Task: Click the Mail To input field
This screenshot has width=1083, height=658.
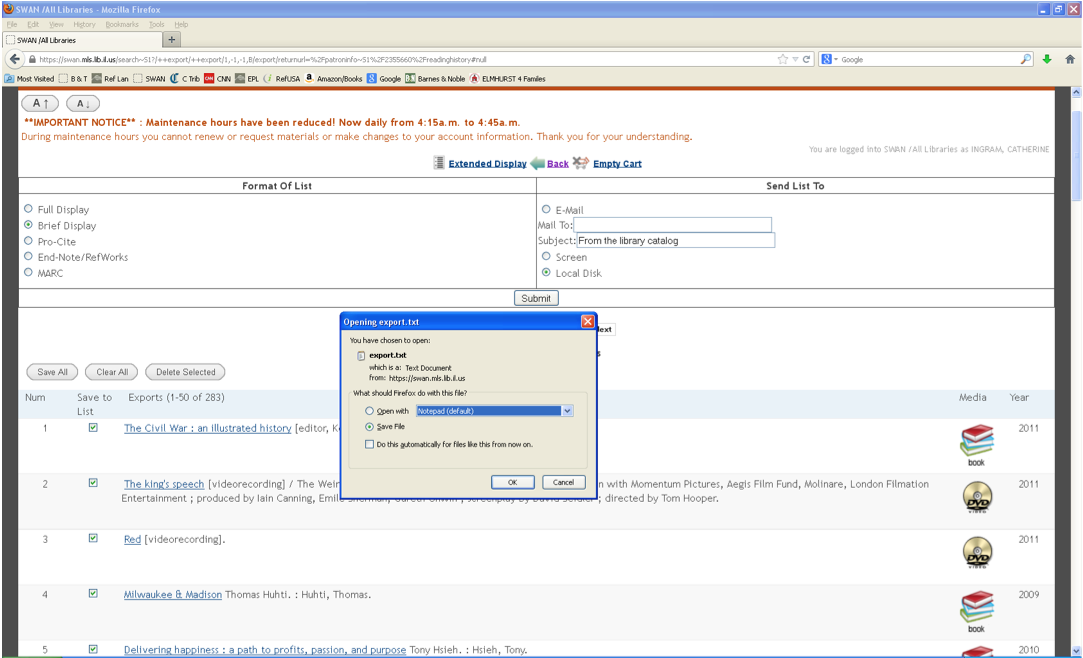Action: pyautogui.click(x=672, y=224)
